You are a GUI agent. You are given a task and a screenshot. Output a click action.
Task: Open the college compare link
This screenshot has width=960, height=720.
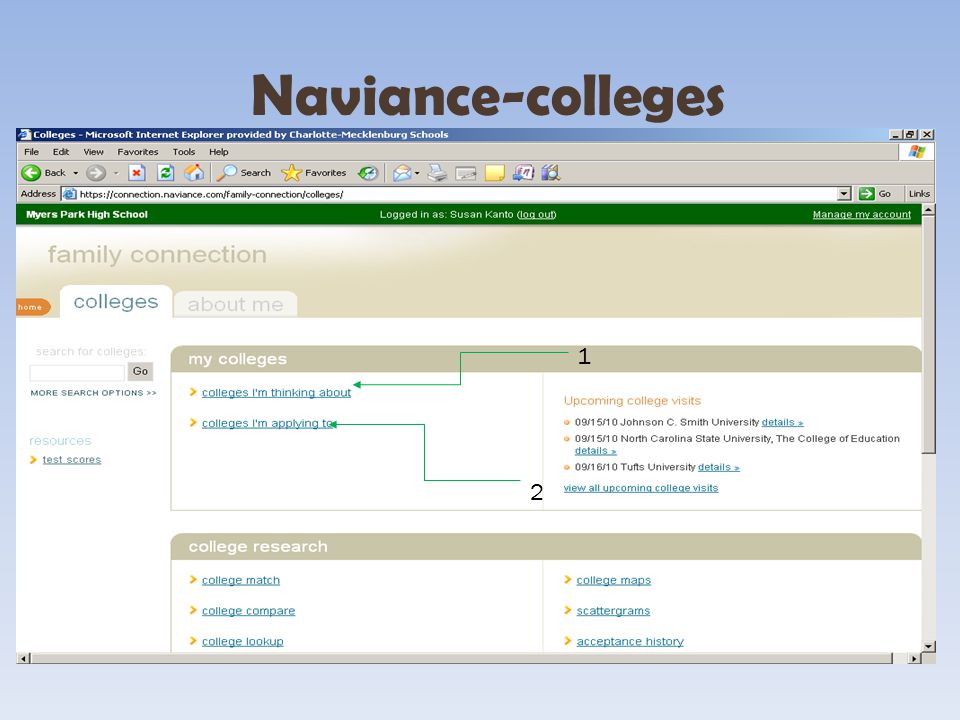249,610
